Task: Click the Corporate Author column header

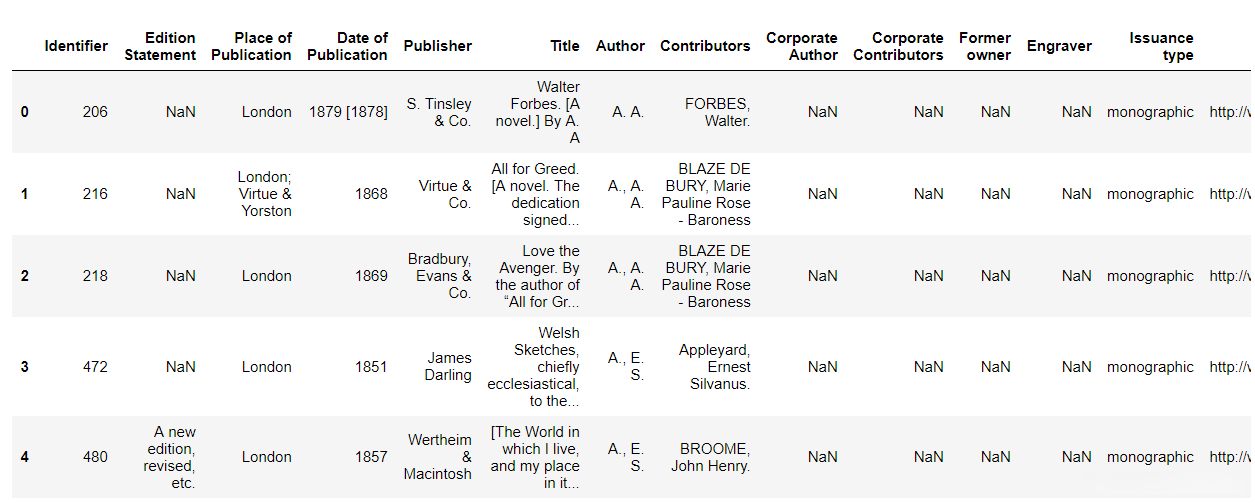Action: (x=801, y=46)
